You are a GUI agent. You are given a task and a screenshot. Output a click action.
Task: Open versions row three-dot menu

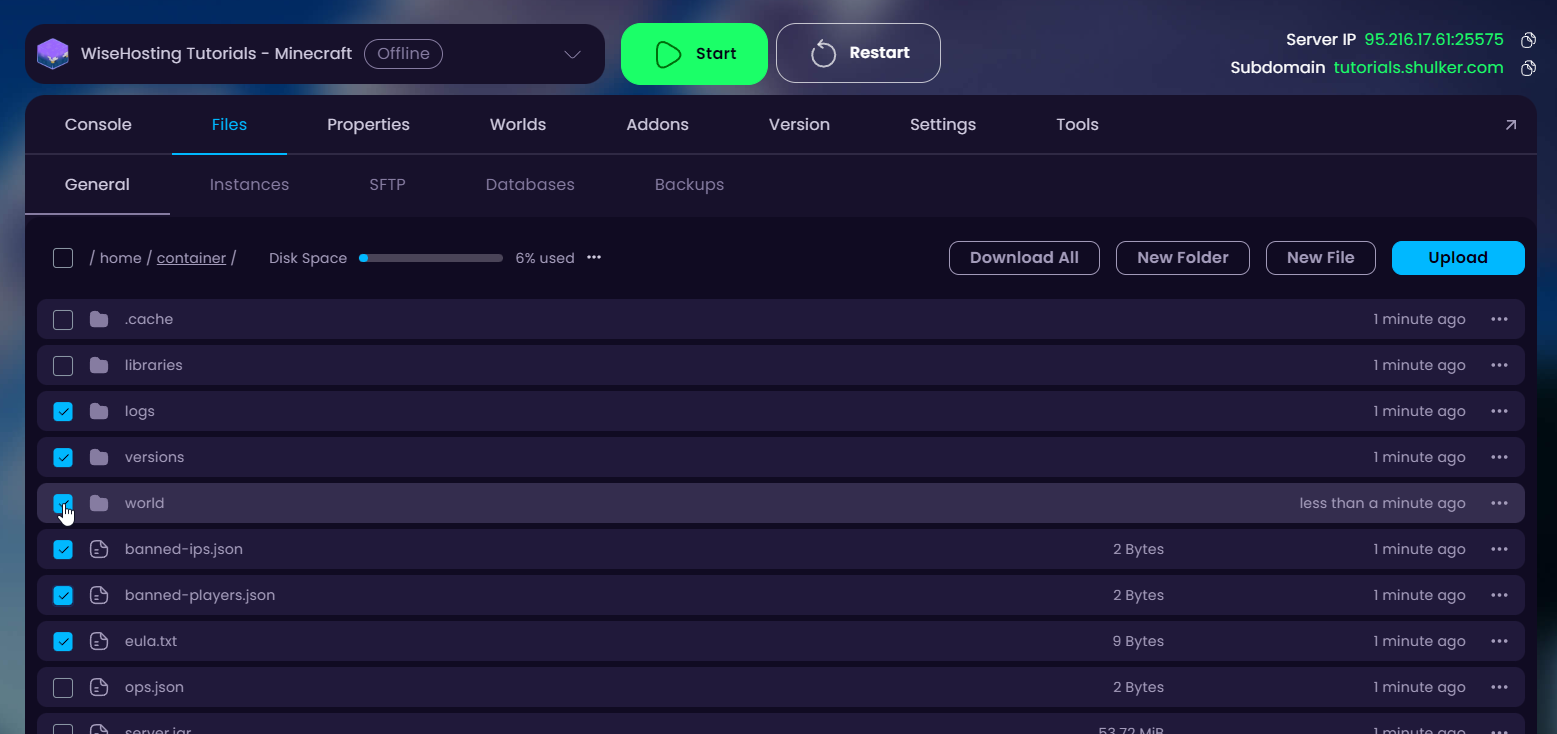[1499, 457]
